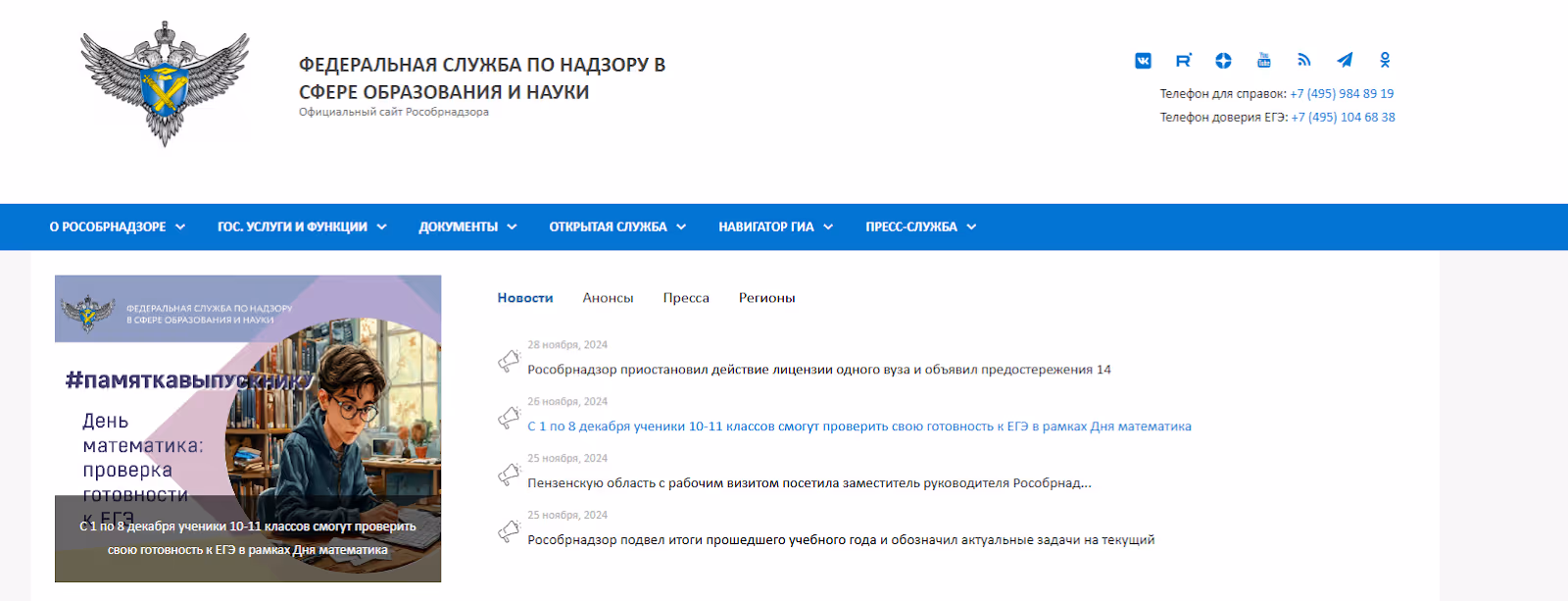Expand the Навигатор ГИА menu
This screenshot has width=1568, height=601.
776,226
